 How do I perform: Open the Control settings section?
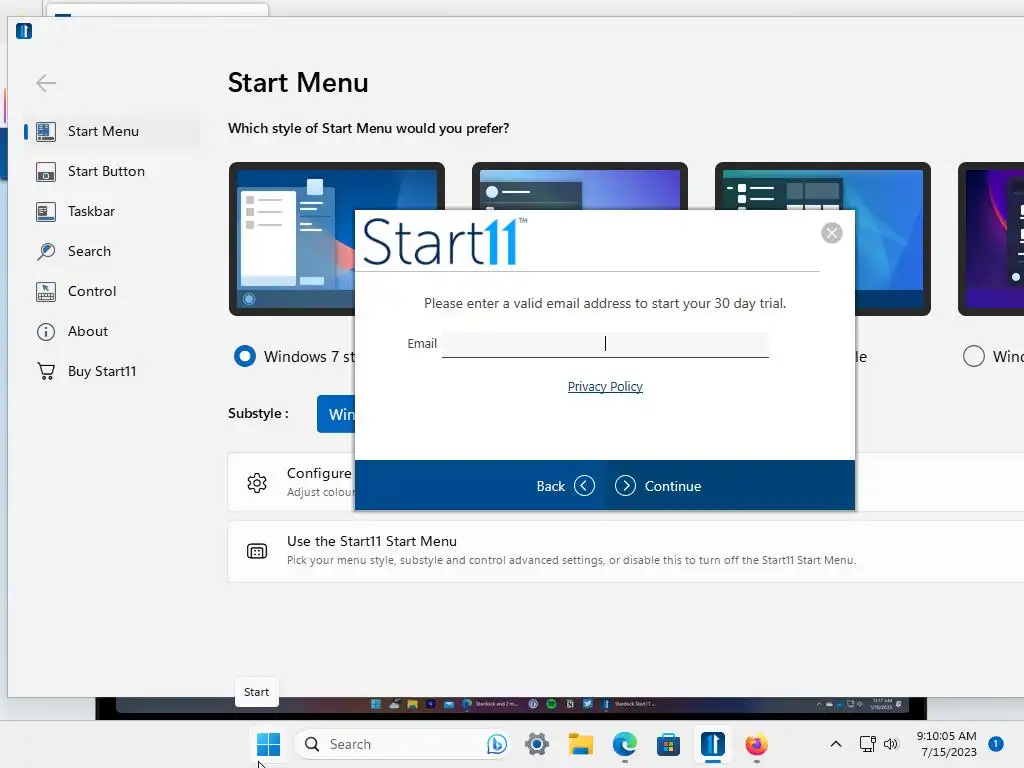tap(111, 291)
